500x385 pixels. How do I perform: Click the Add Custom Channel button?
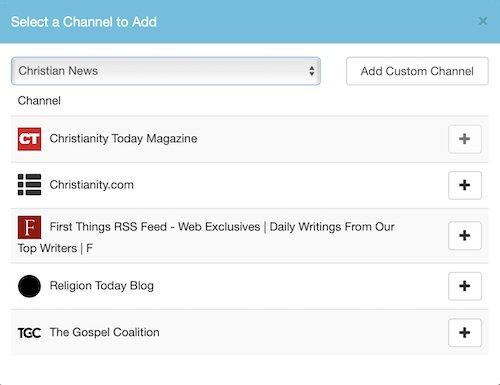coord(417,71)
